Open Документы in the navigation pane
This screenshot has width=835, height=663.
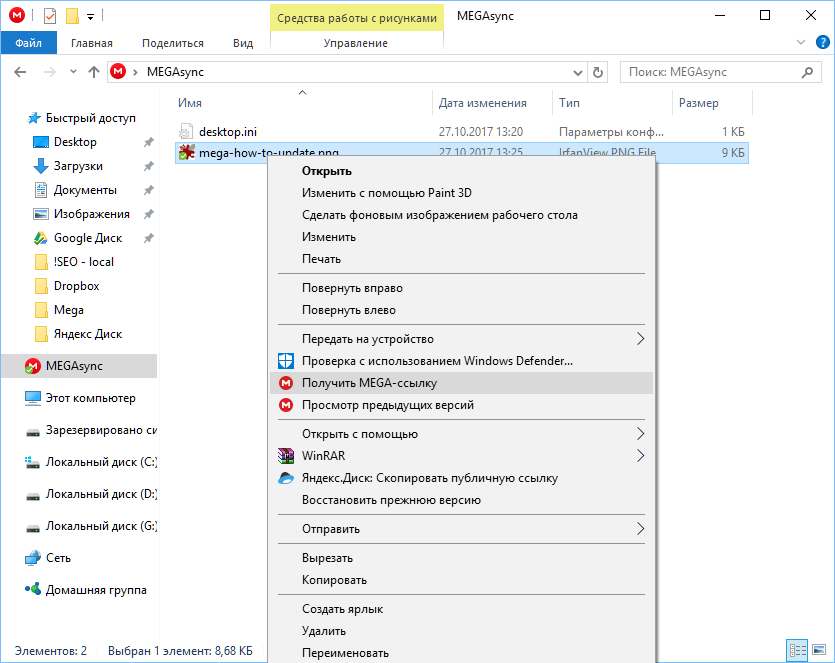pyautogui.click(x=85, y=190)
